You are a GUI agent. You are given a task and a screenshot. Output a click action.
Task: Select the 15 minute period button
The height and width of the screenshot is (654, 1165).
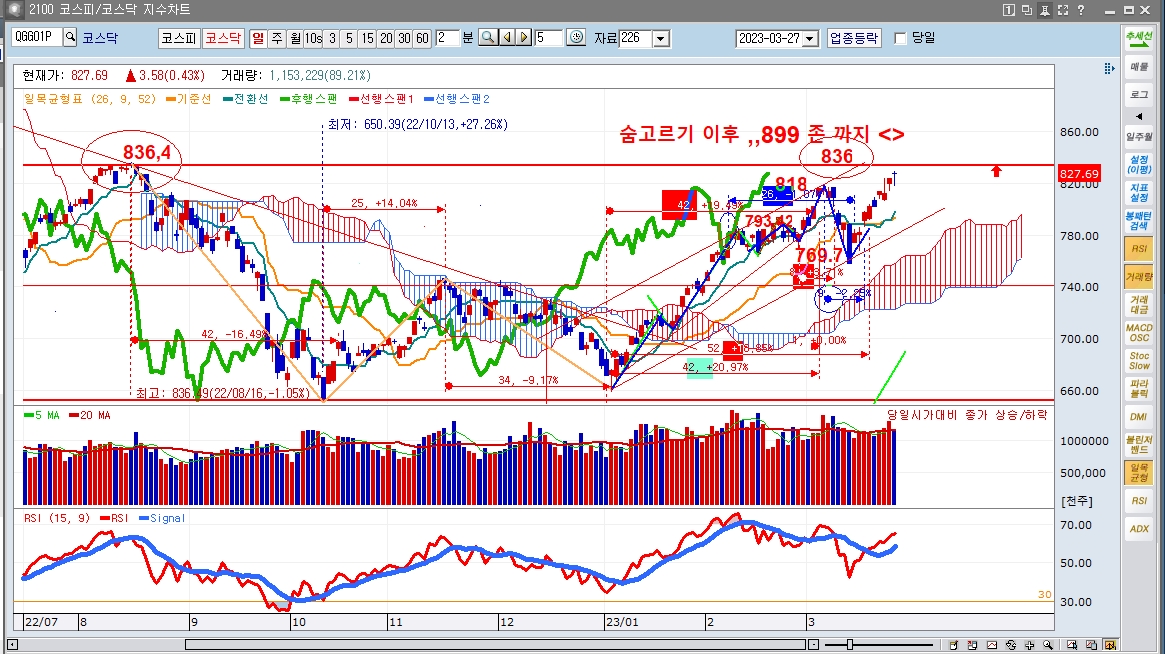(367, 37)
